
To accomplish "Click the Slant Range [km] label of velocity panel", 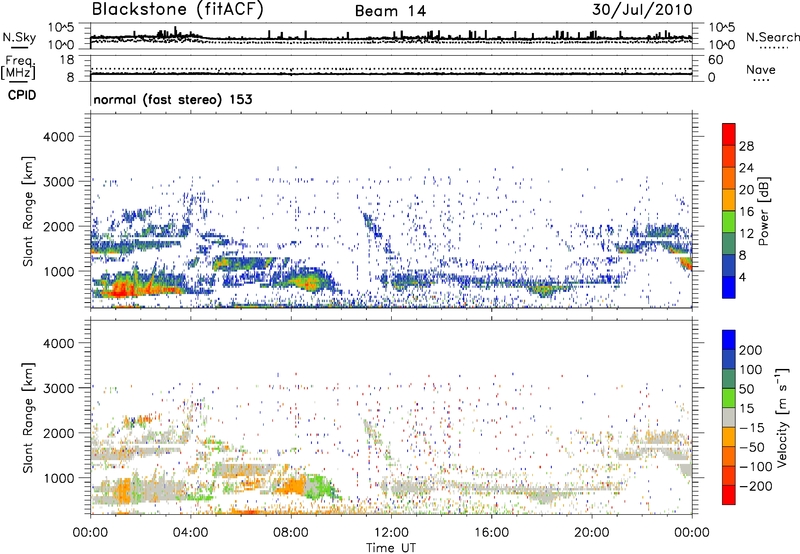I will [x=28, y=417].
